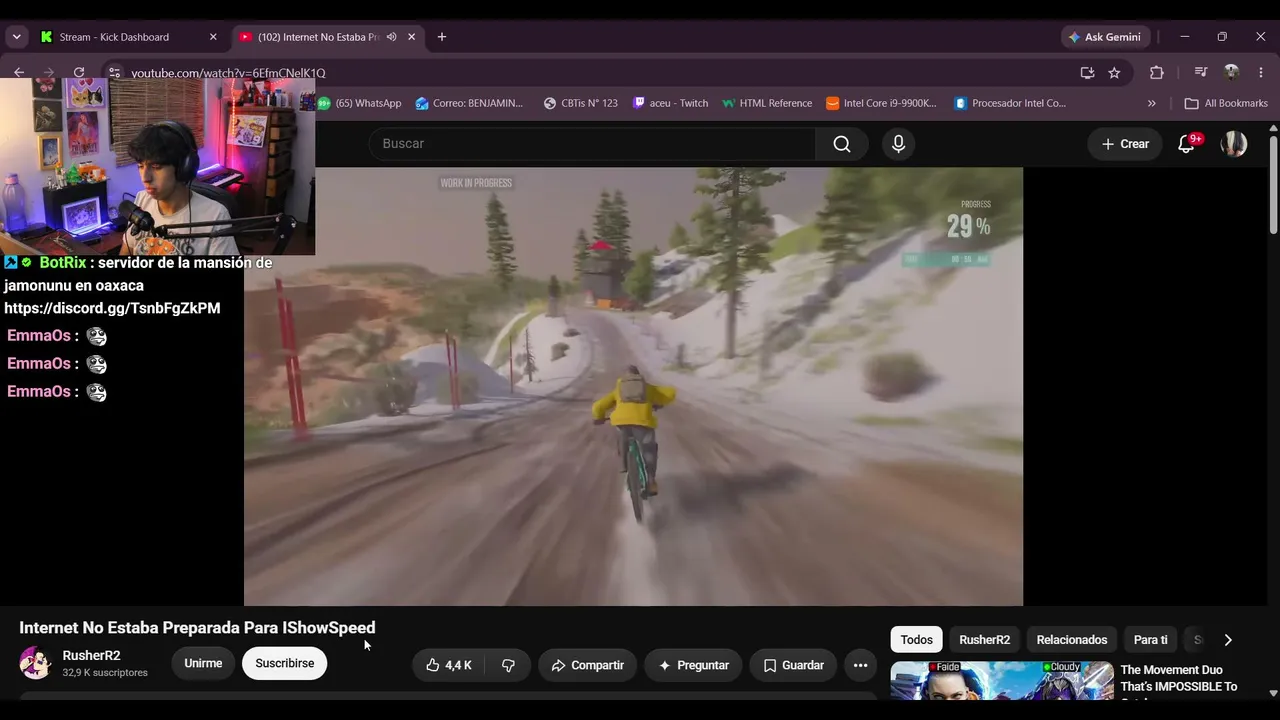This screenshot has height=720, width=1280.
Task: Open the All Bookmarks folder
Action: pyautogui.click(x=1226, y=103)
